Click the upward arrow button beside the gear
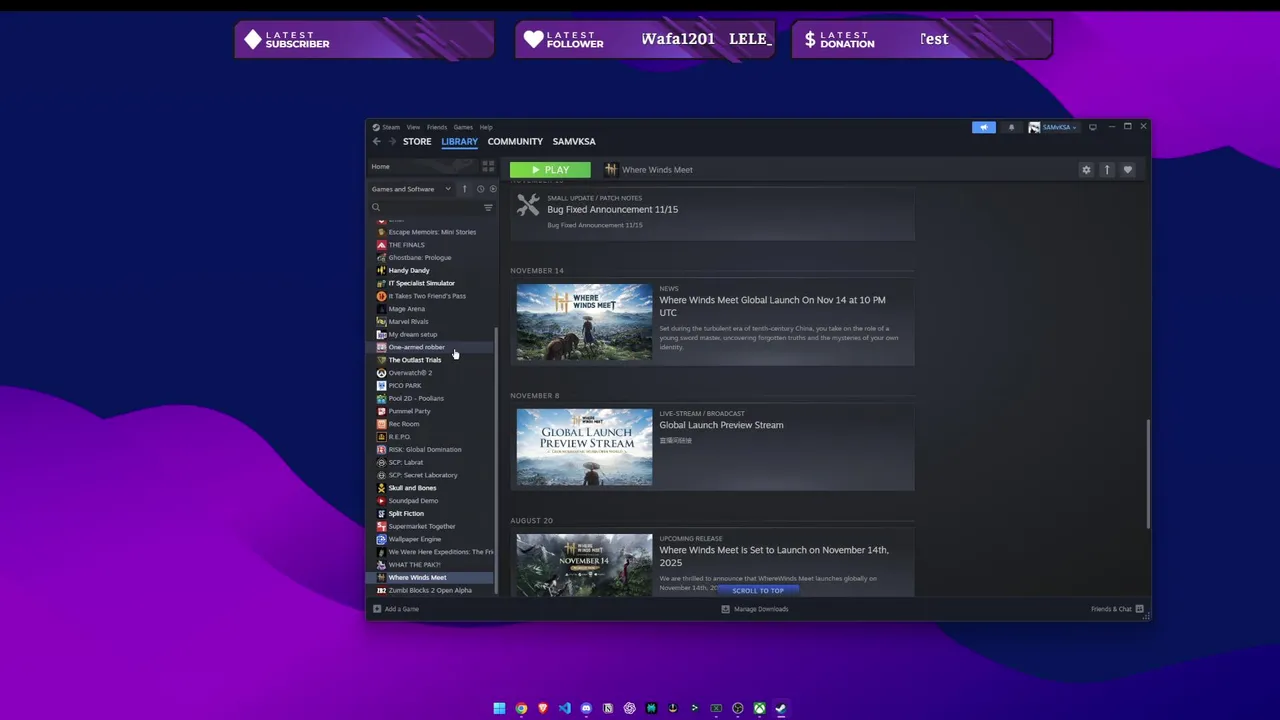Screen dimensions: 1280x720 tap(1107, 170)
